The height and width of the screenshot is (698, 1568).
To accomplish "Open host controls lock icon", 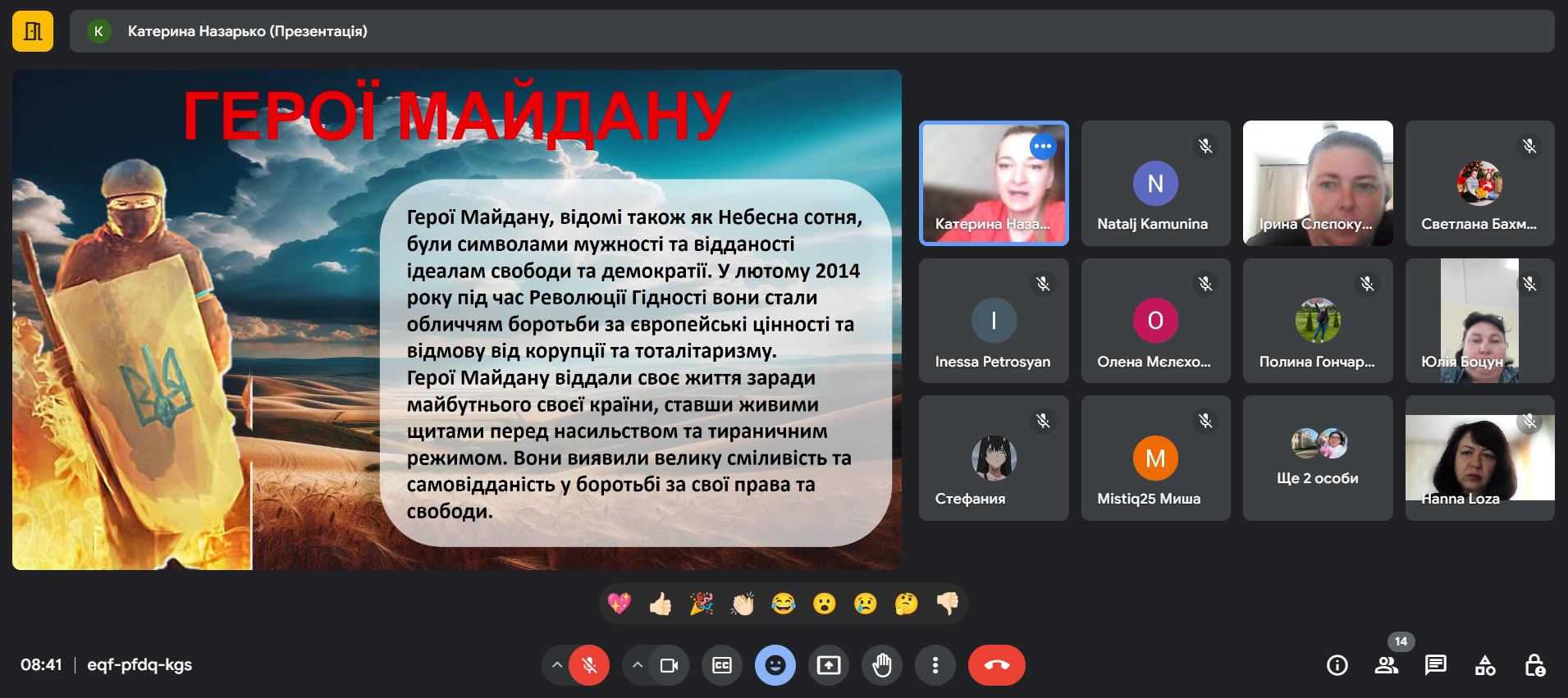I will [x=1534, y=665].
